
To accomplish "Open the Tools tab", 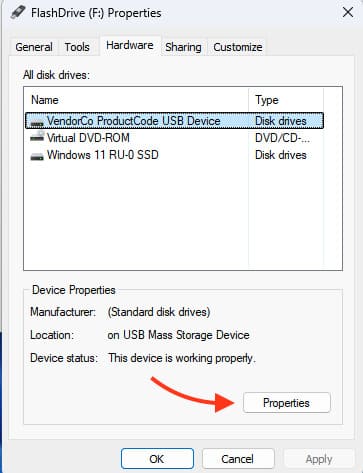I will pos(77,47).
